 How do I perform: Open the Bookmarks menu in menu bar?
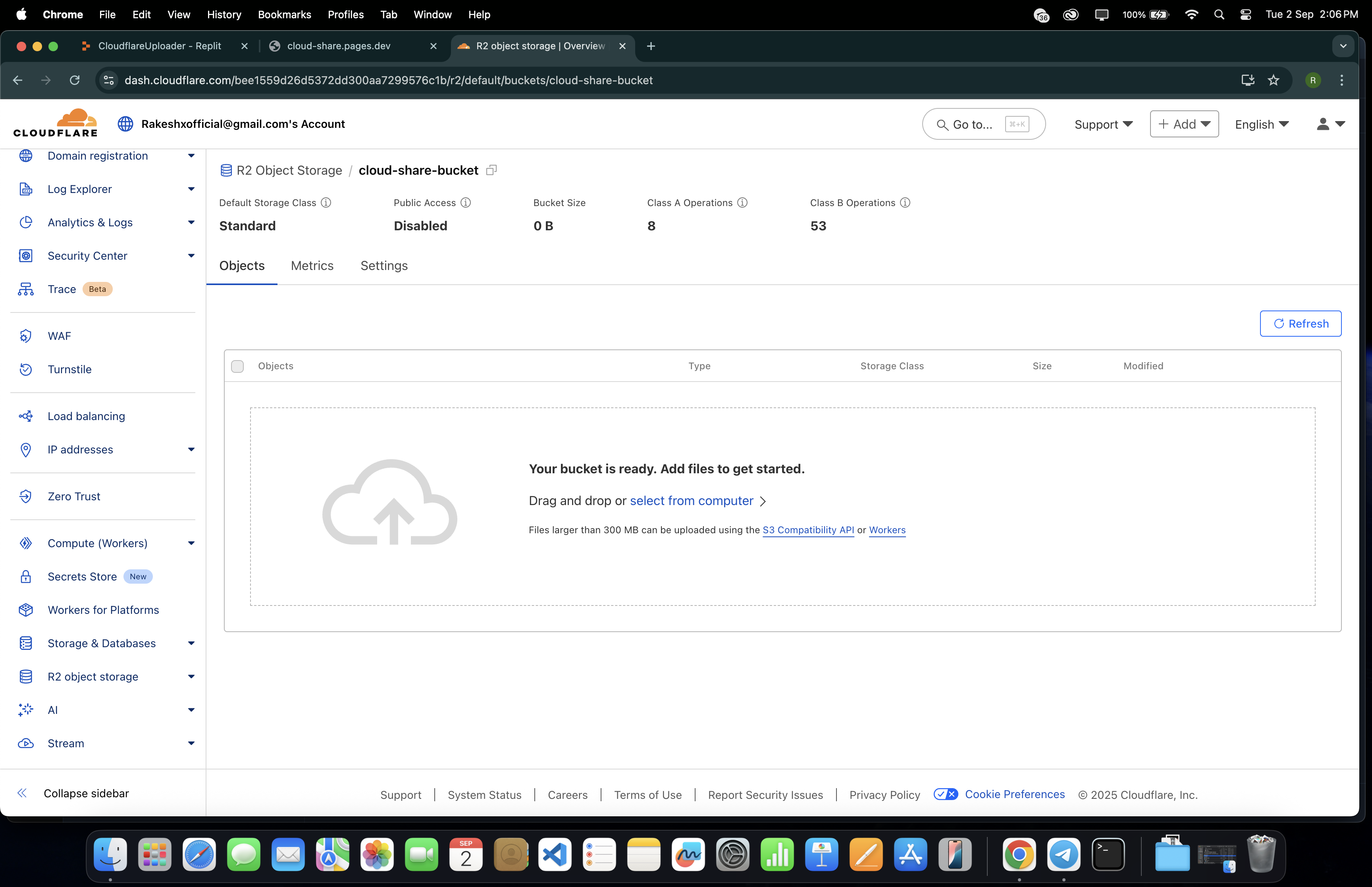click(x=284, y=14)
